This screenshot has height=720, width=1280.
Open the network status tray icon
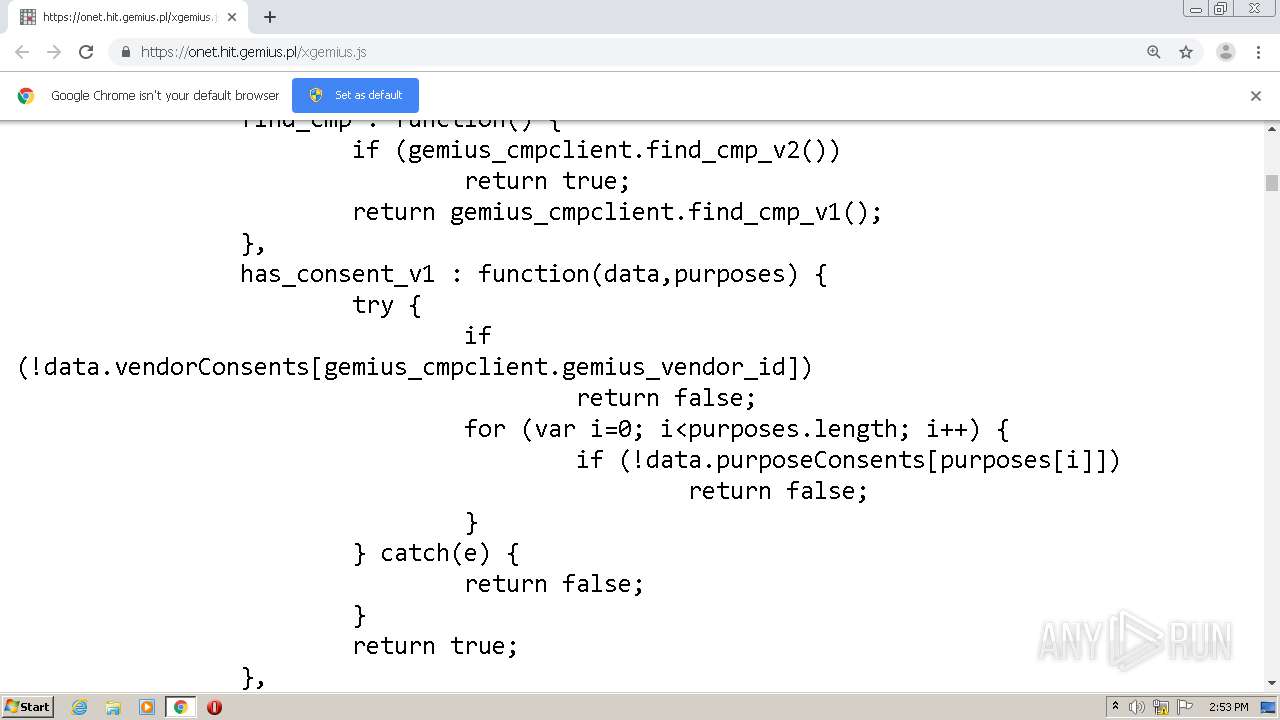coord(1161,707)
